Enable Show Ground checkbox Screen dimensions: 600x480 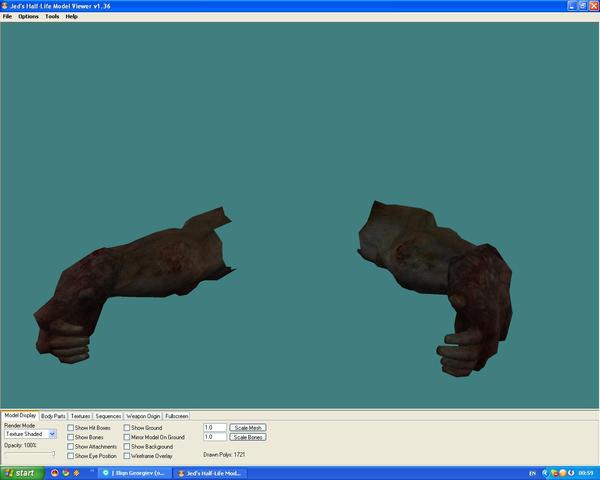[x=127, y=428]
